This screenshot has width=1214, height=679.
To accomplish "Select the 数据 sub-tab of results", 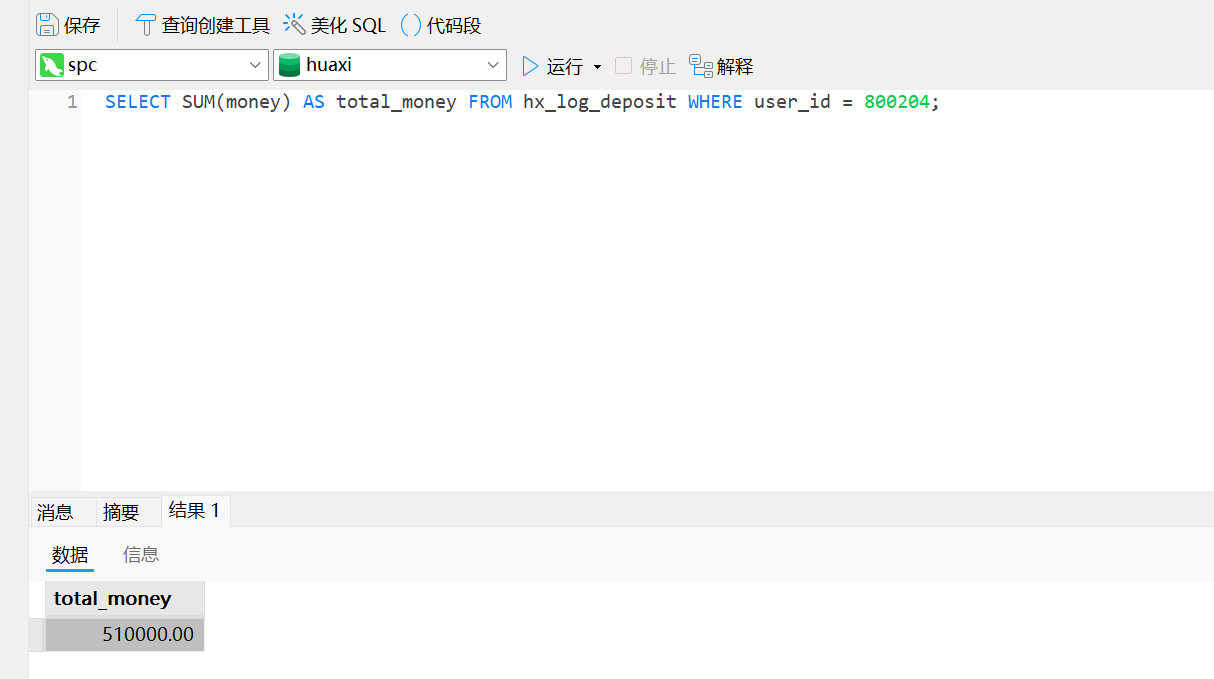I will [70, 554].
